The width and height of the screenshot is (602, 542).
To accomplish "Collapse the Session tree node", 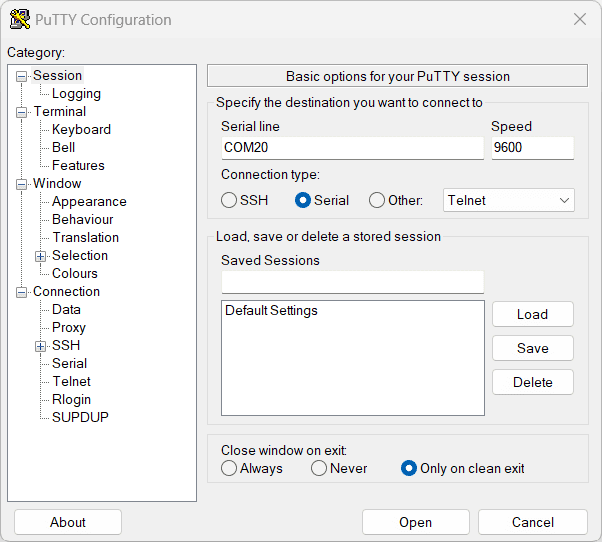I will point(22,76).
